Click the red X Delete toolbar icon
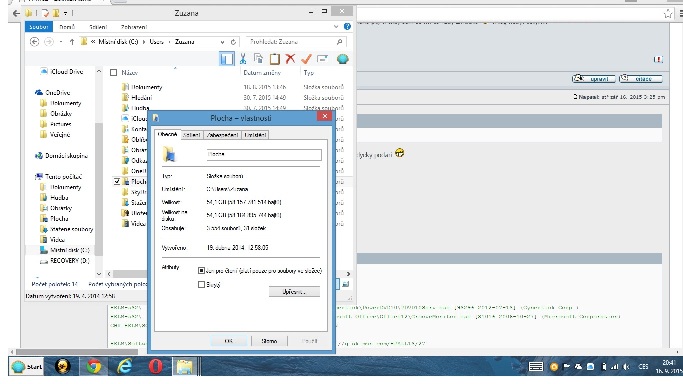The width and height of the screenshot is (683, 384). pos(290,58)
